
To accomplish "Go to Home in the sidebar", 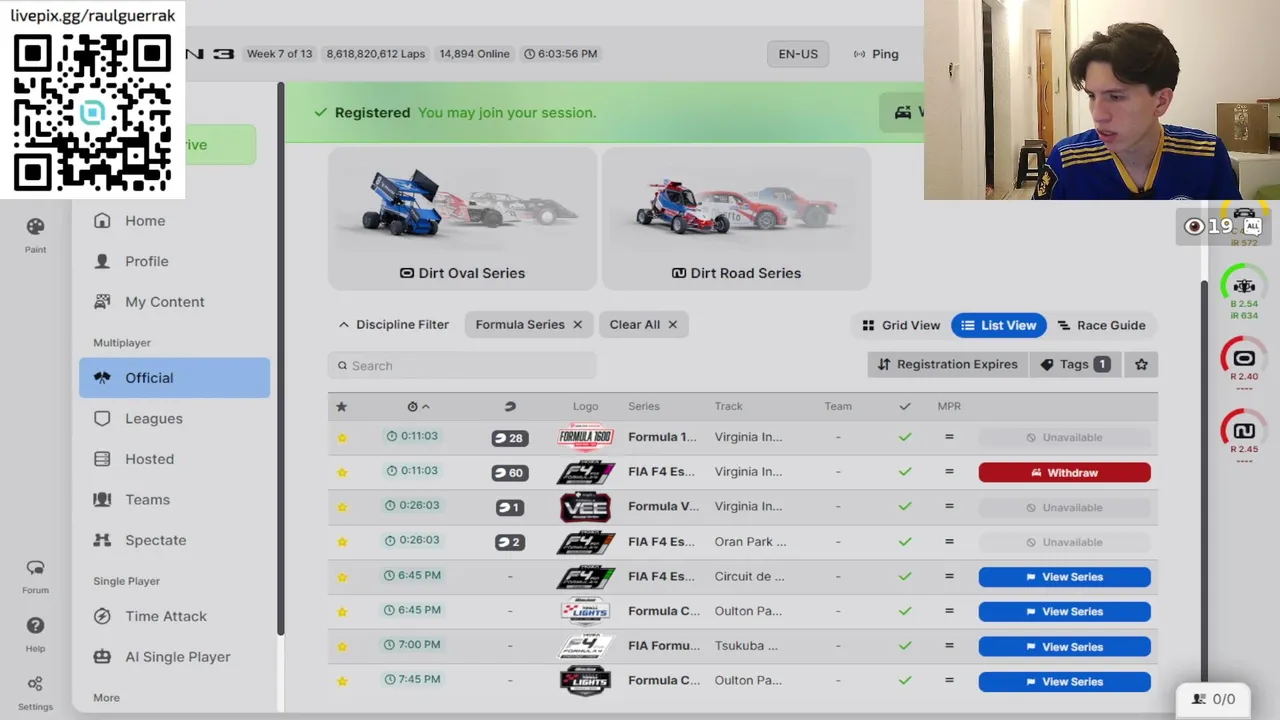I will tap(175, 221).
